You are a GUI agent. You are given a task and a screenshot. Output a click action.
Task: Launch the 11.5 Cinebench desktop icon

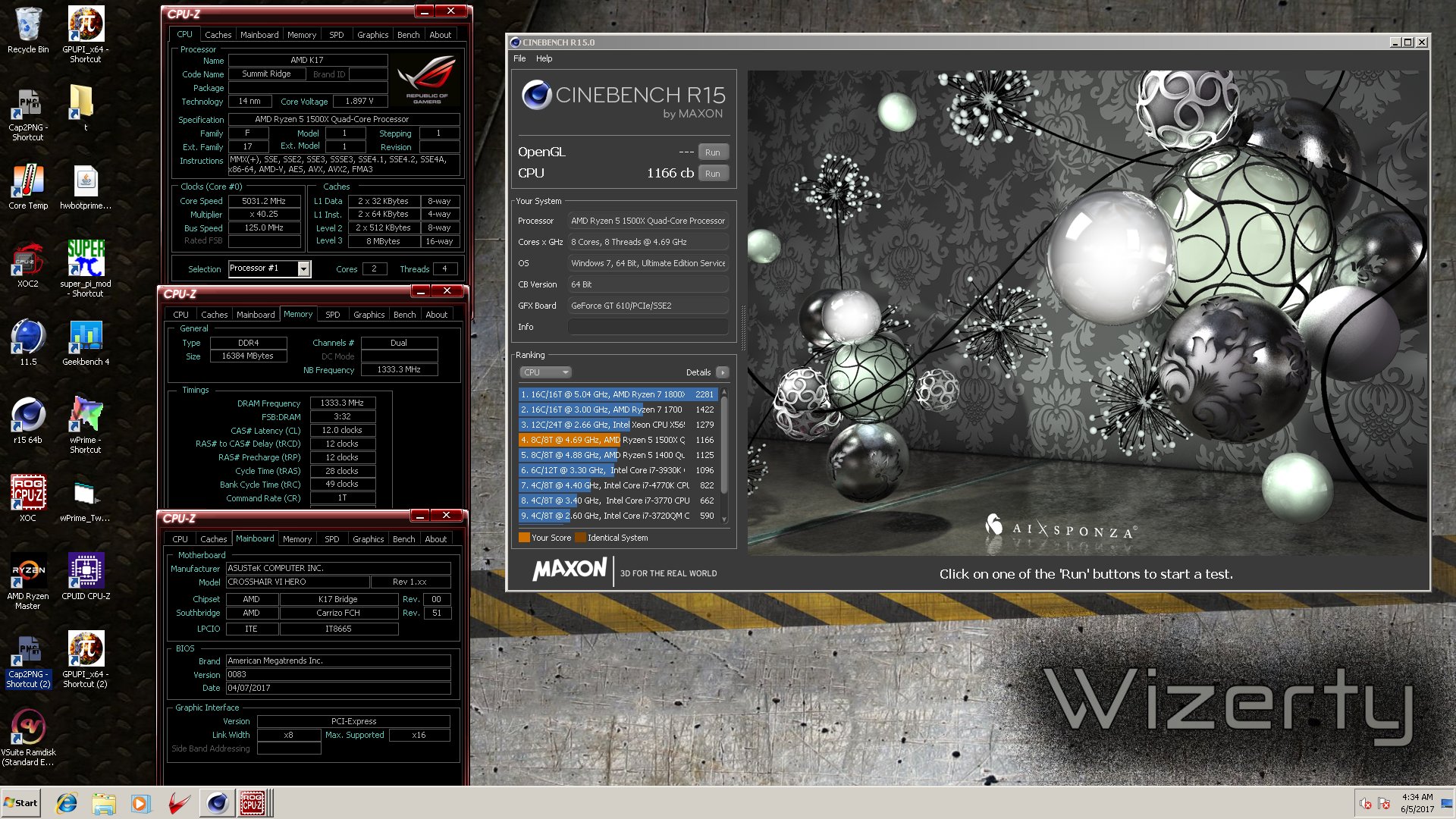coord(28,343)
